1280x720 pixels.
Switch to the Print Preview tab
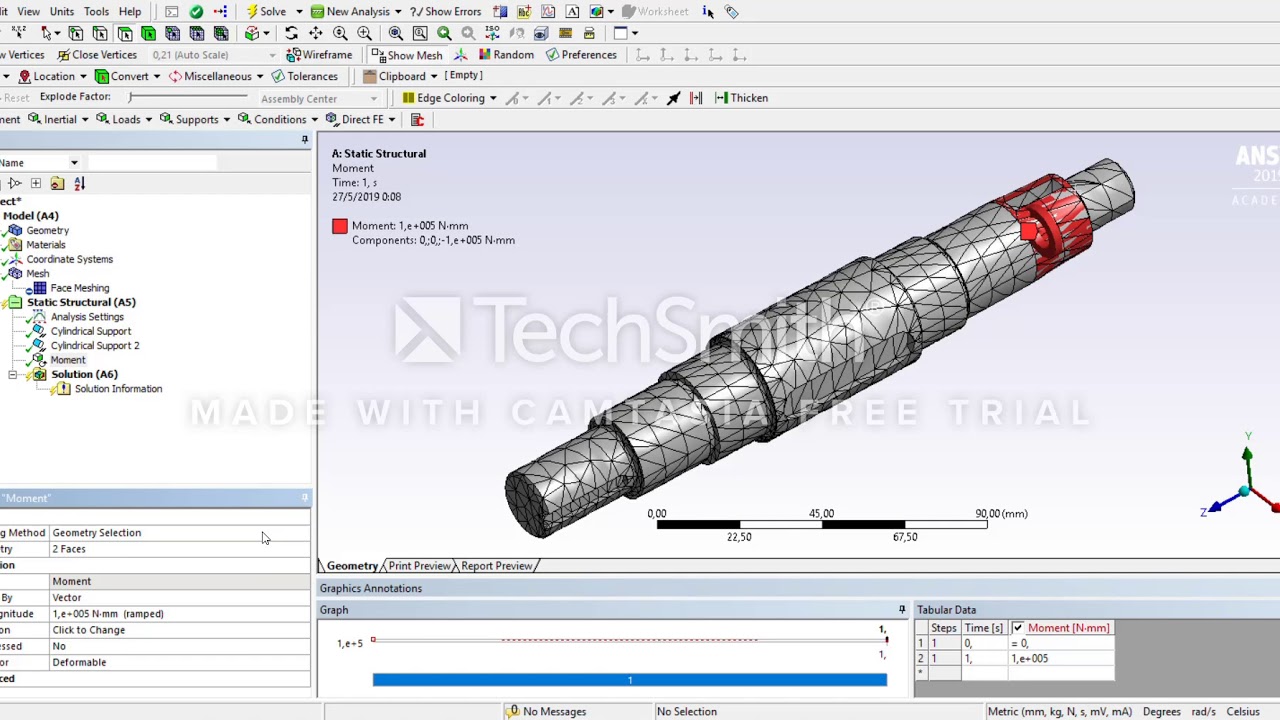coord(419,566)
